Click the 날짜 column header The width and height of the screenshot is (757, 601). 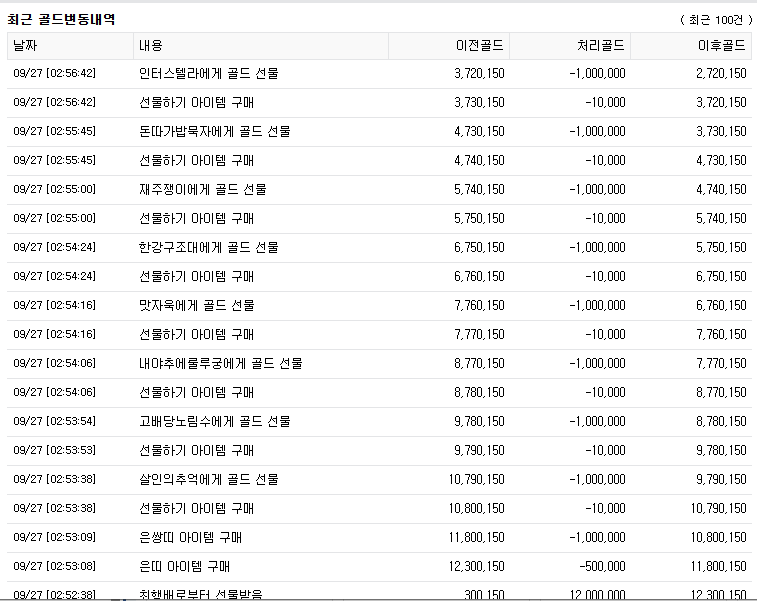(x=24, y=45)
